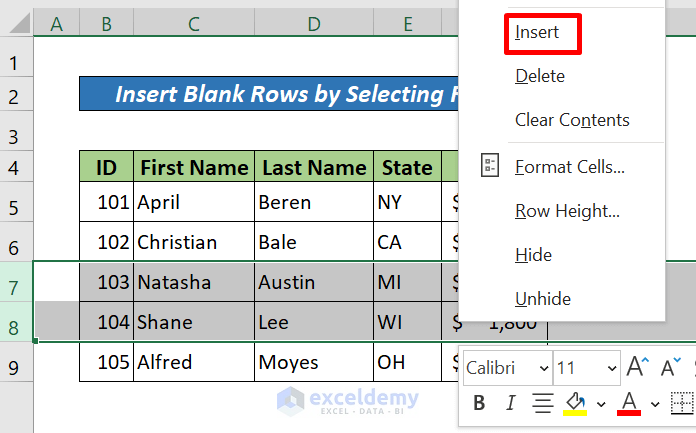The height and width of the screenshot is (433, 696).
Task: Click the State header cell
Action: coord(407,167)
